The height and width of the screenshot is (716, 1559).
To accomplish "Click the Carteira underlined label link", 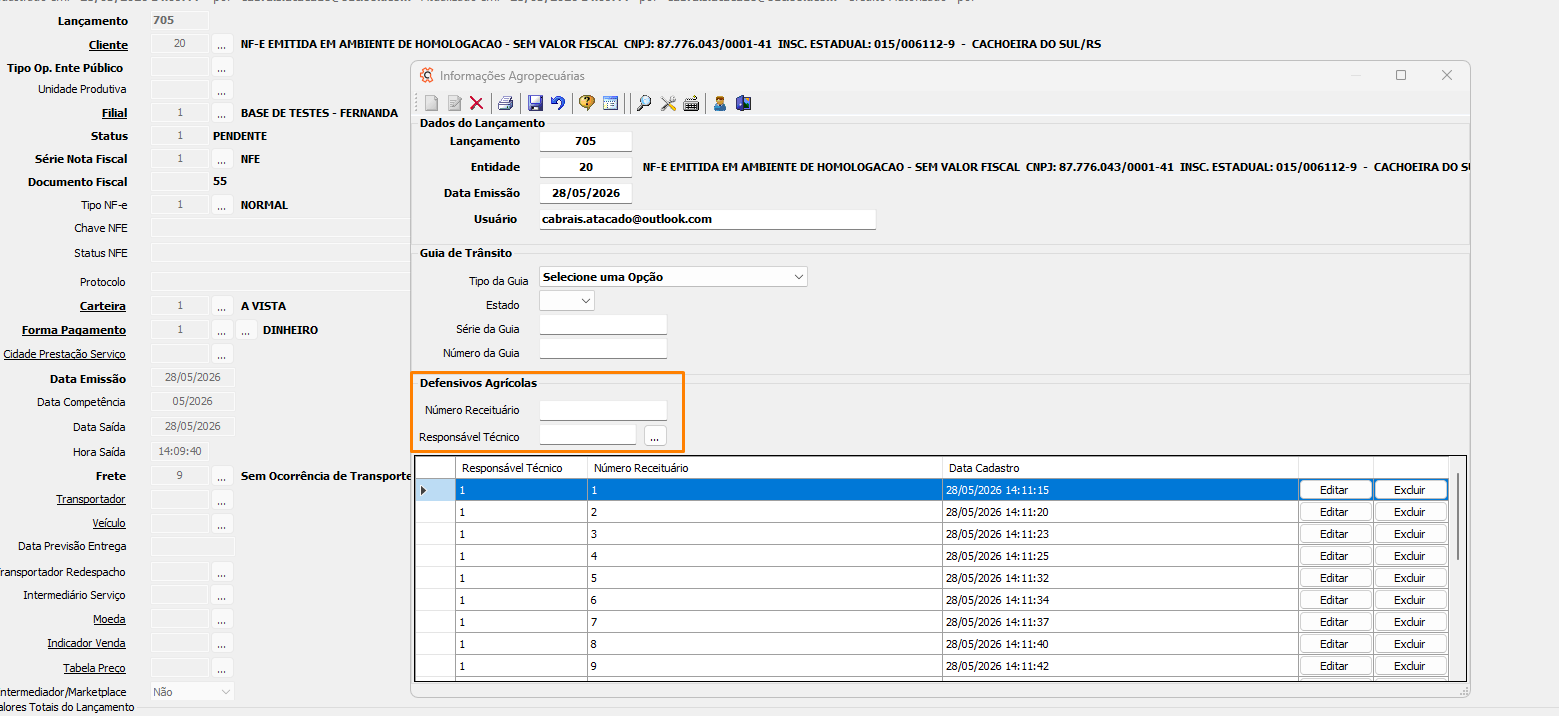I will pos(103,306).
